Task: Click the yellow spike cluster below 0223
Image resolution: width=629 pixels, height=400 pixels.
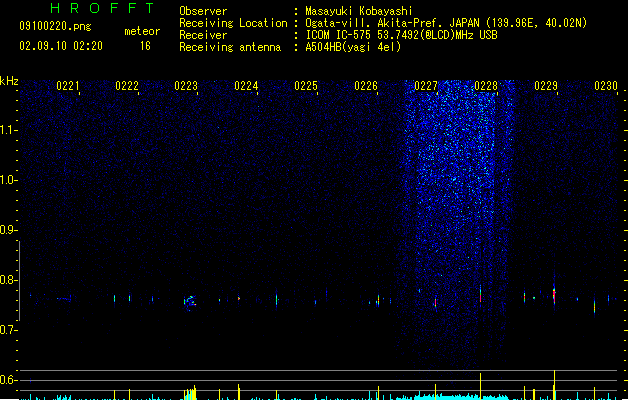Action: pos(190,393)
